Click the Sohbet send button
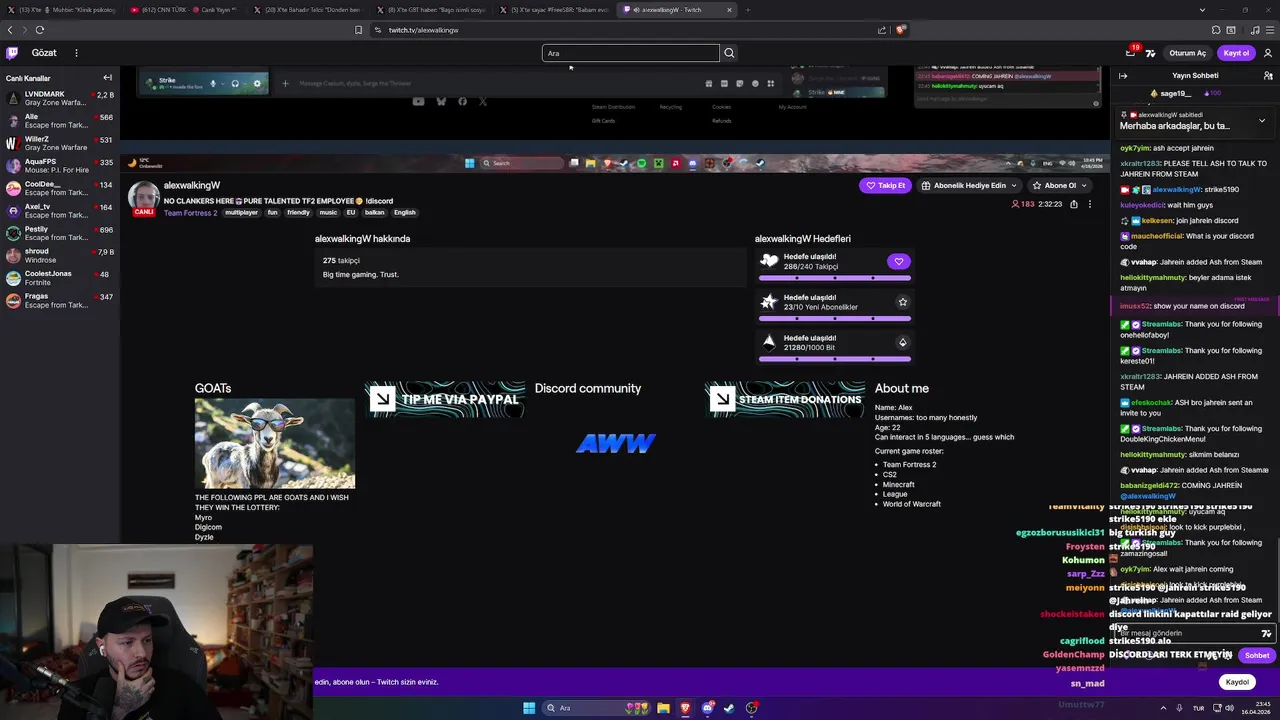 [x=1256, y=655]
